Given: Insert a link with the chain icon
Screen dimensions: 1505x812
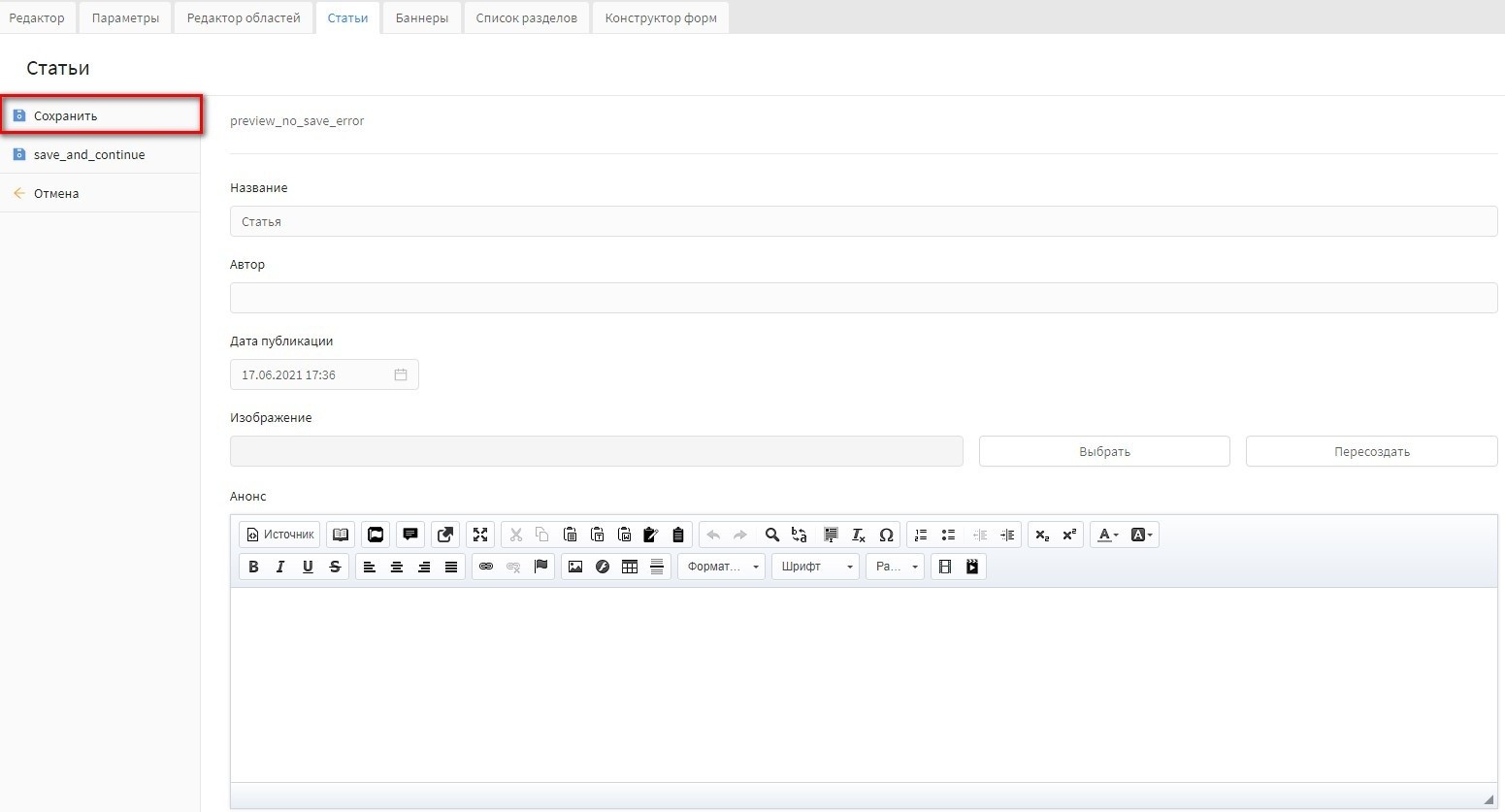Looking at the screenshot, I should pyautogui.click(x=486, y=567).
